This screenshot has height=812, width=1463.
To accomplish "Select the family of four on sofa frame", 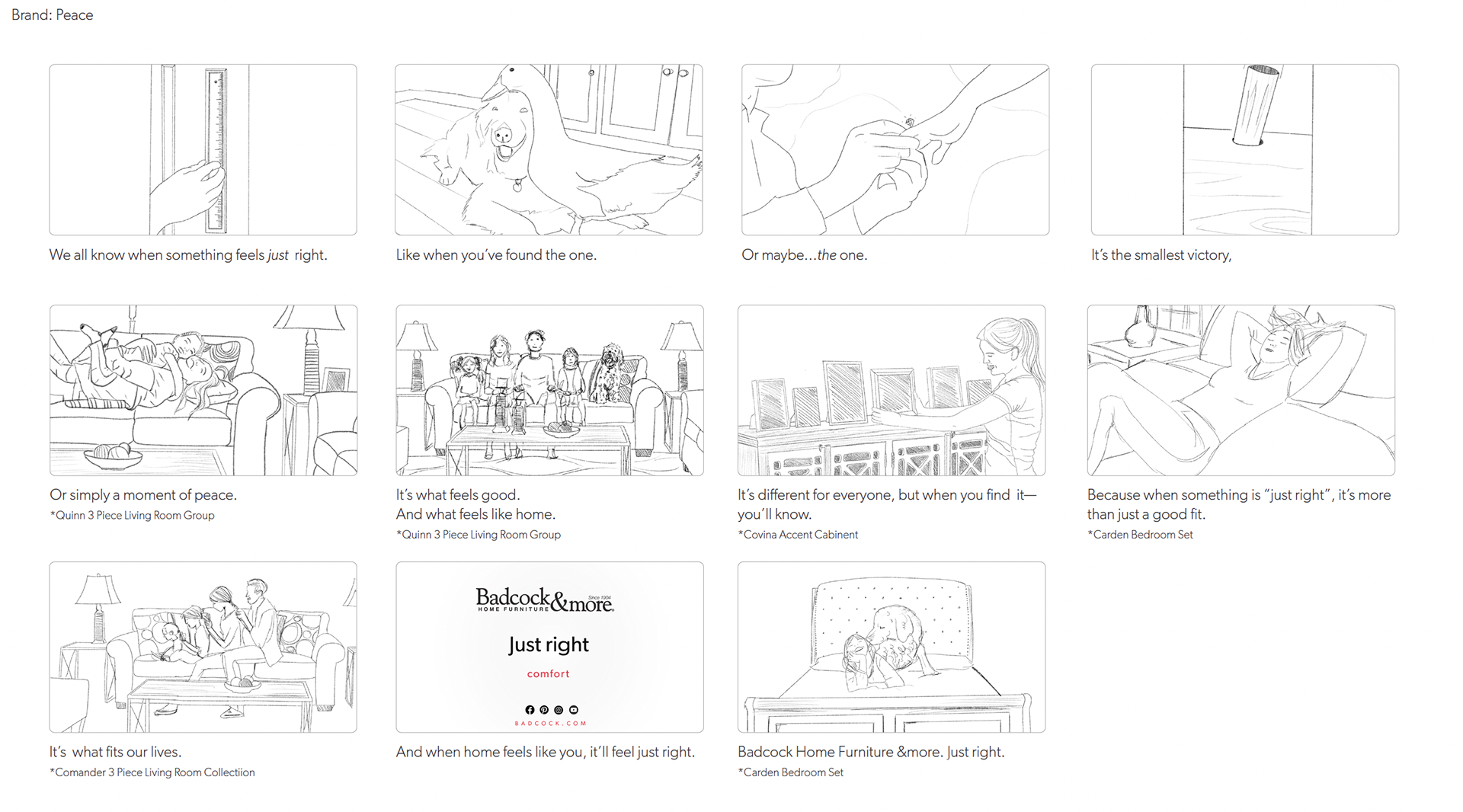I will 549,390.
